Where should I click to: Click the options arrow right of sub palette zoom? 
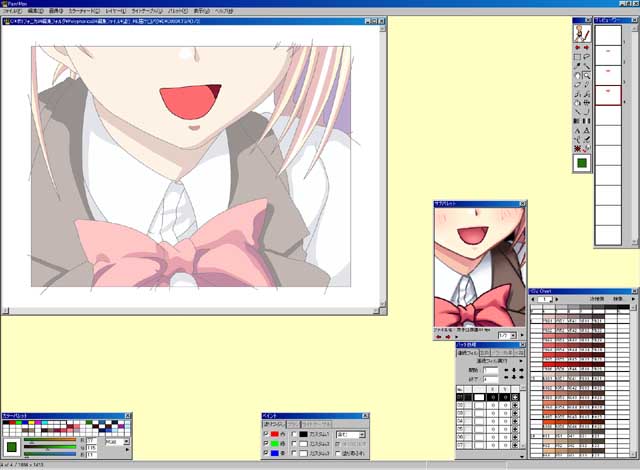click(522, 335)
